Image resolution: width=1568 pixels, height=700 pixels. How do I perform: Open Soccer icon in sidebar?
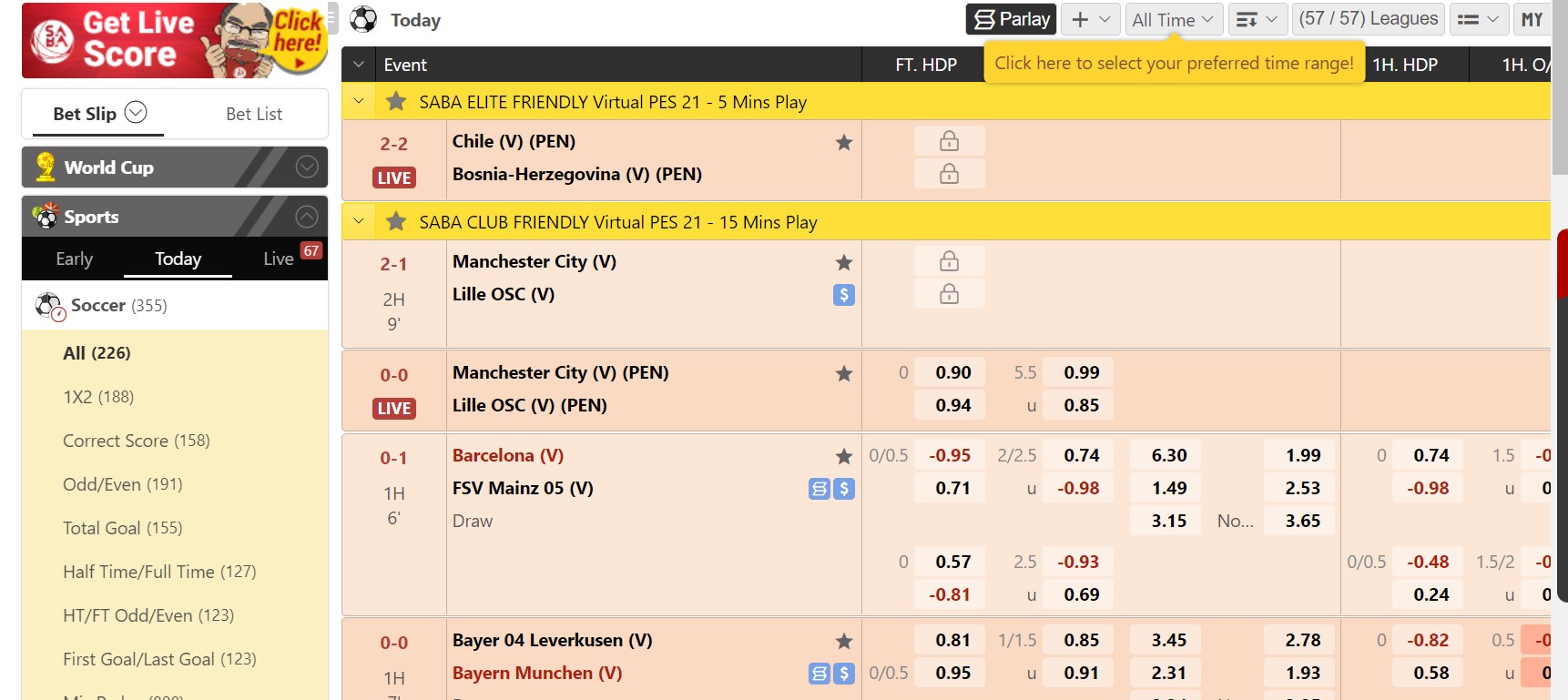[49, 306]
